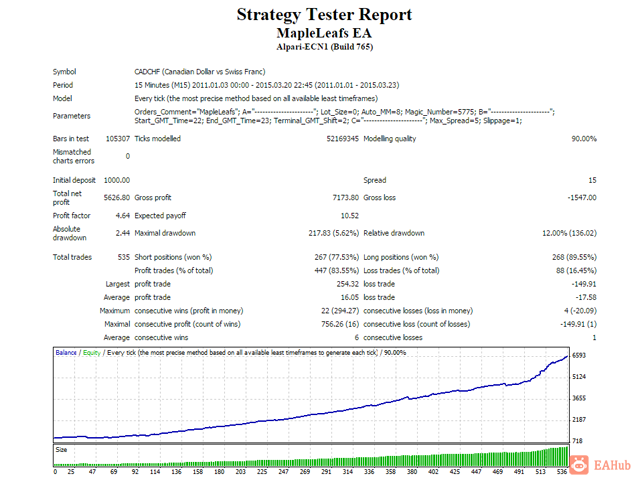
Task: Click the 'Ticks modelled' label
Action: click(x=158, y=139)
